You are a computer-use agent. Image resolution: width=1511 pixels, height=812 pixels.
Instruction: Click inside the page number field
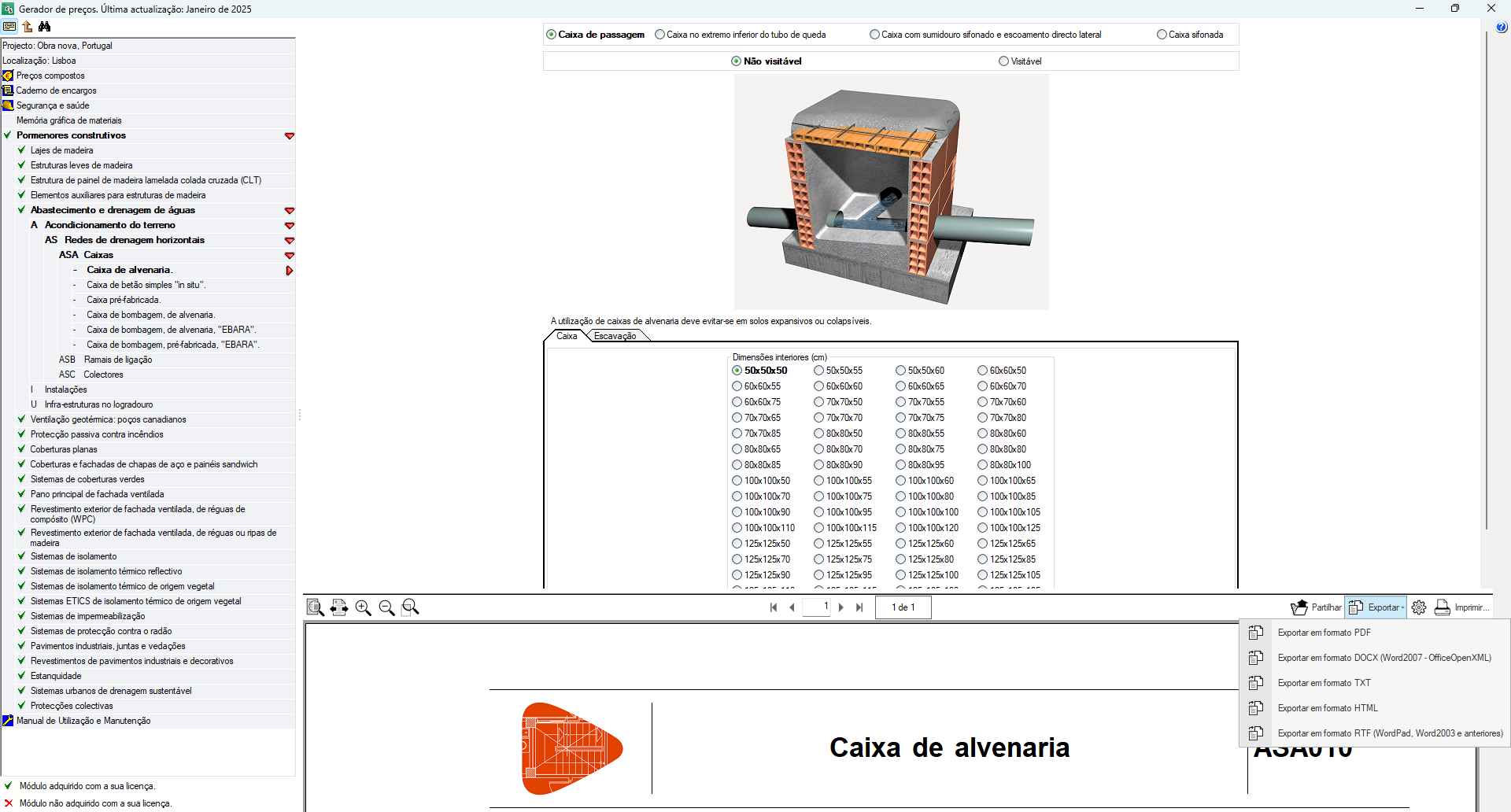(816, 607)
